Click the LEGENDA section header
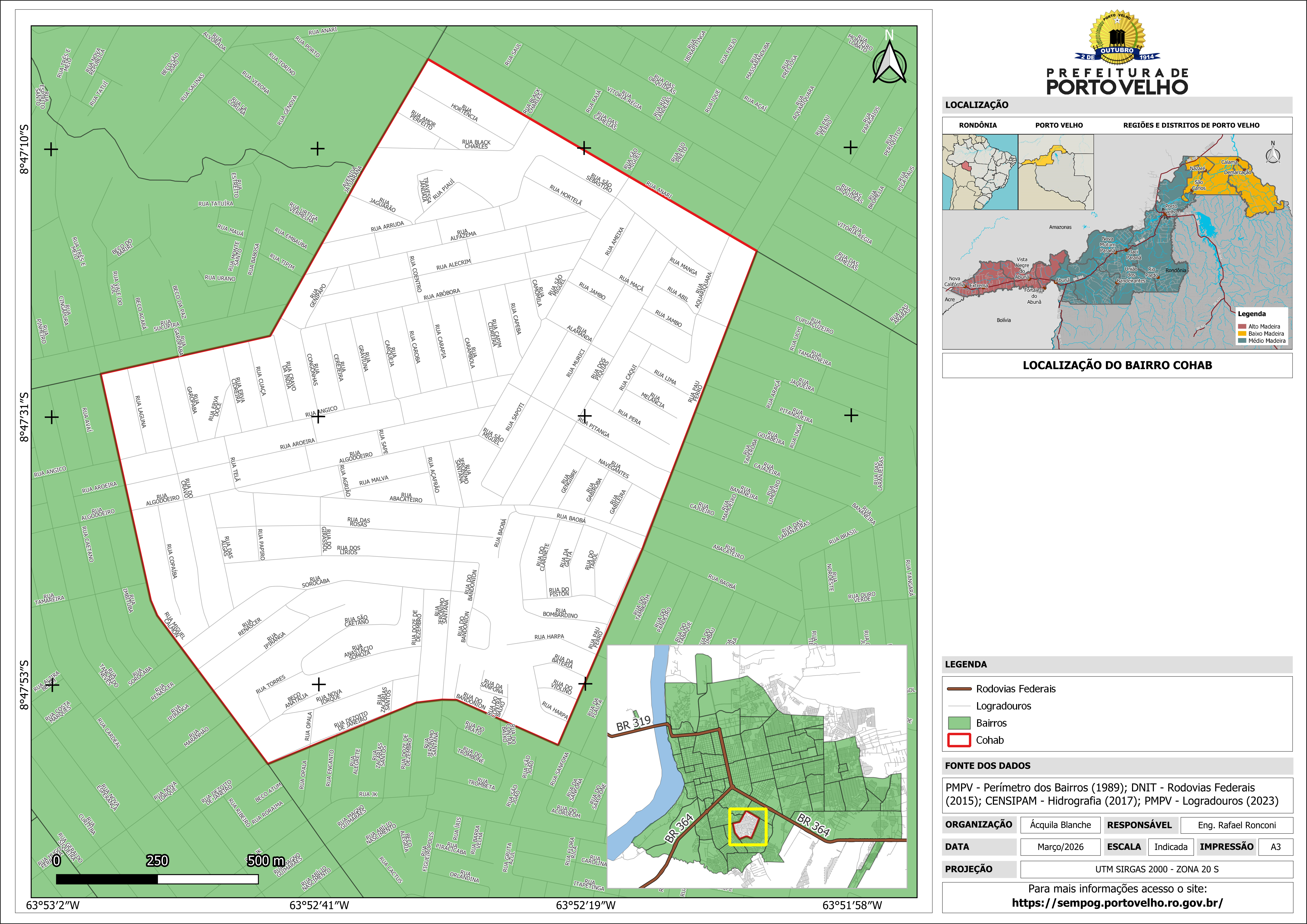This screenshot has height=924, width=1307. tap(966, 664)
